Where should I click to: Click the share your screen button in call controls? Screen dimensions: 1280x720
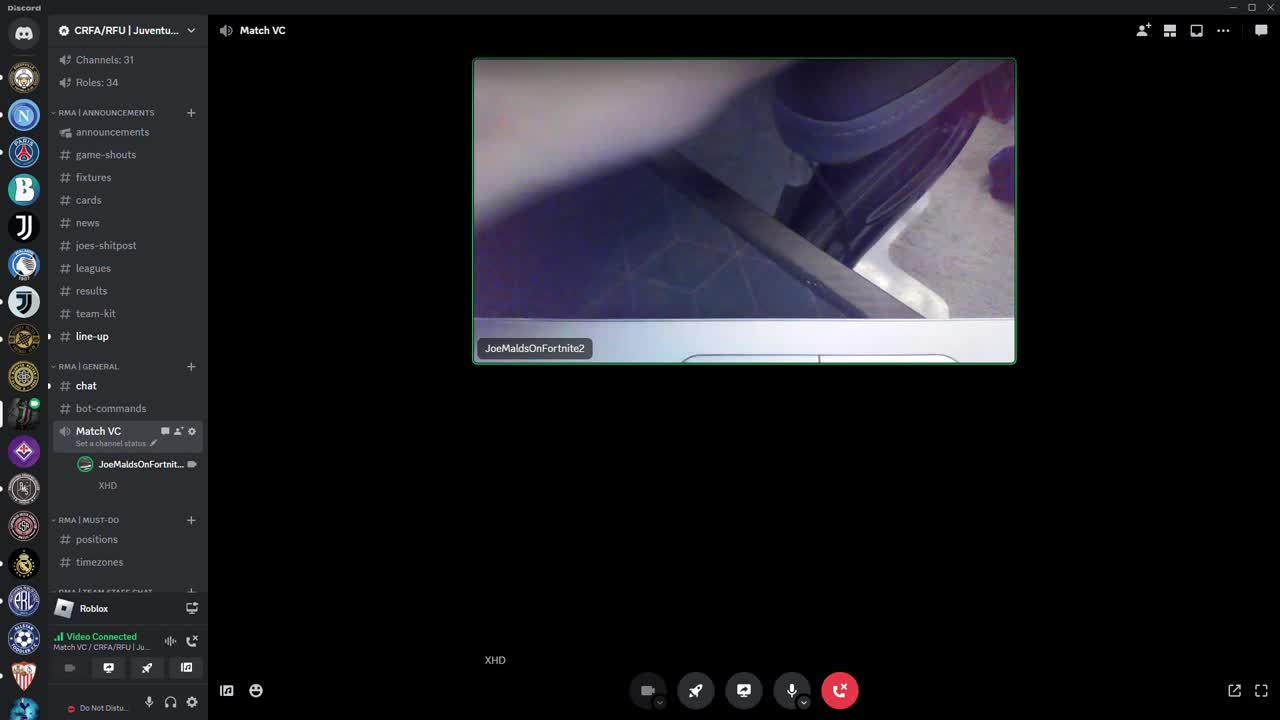point(743,690)
